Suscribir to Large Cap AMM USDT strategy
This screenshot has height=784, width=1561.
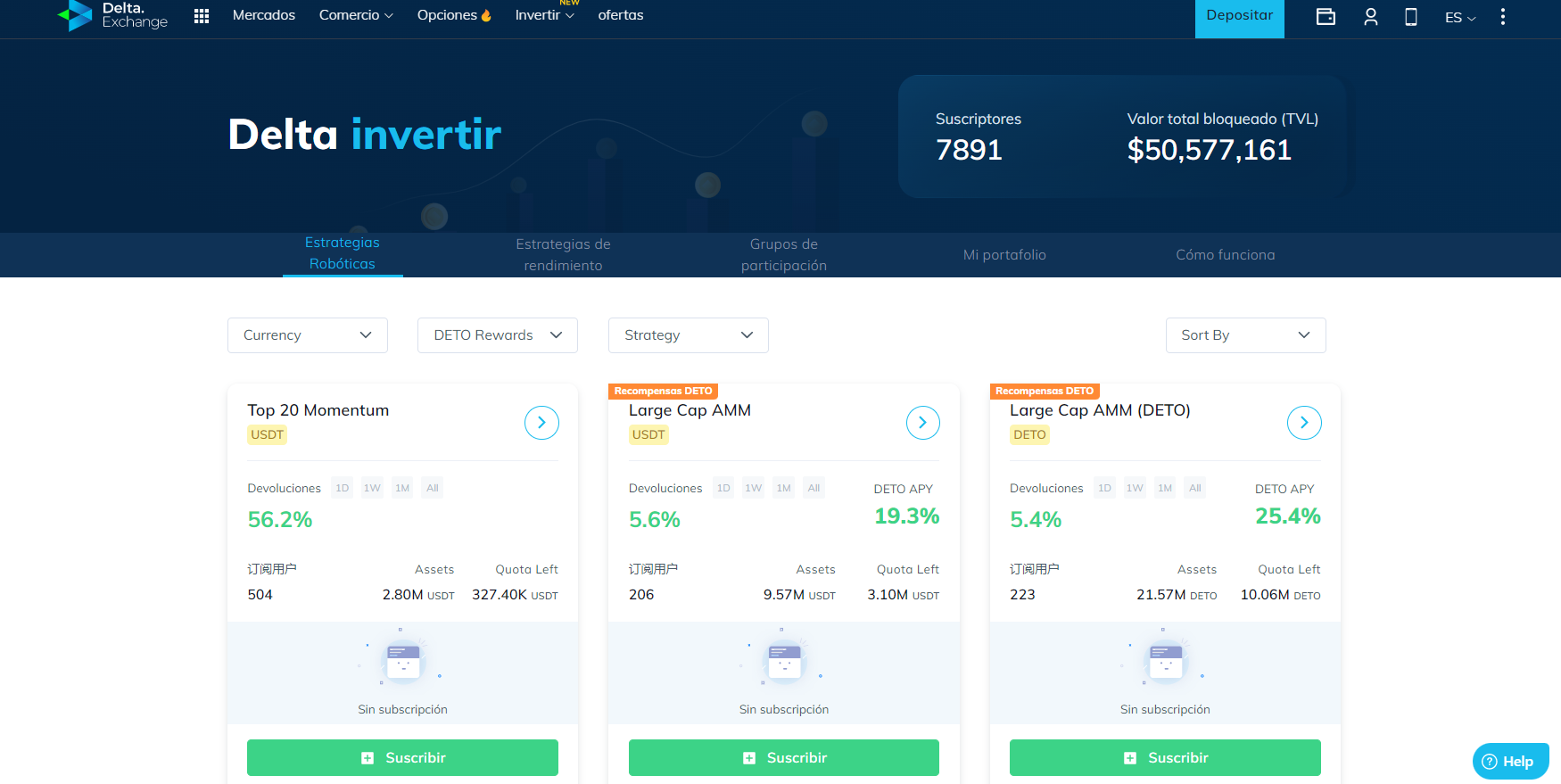tap(784, 757)
